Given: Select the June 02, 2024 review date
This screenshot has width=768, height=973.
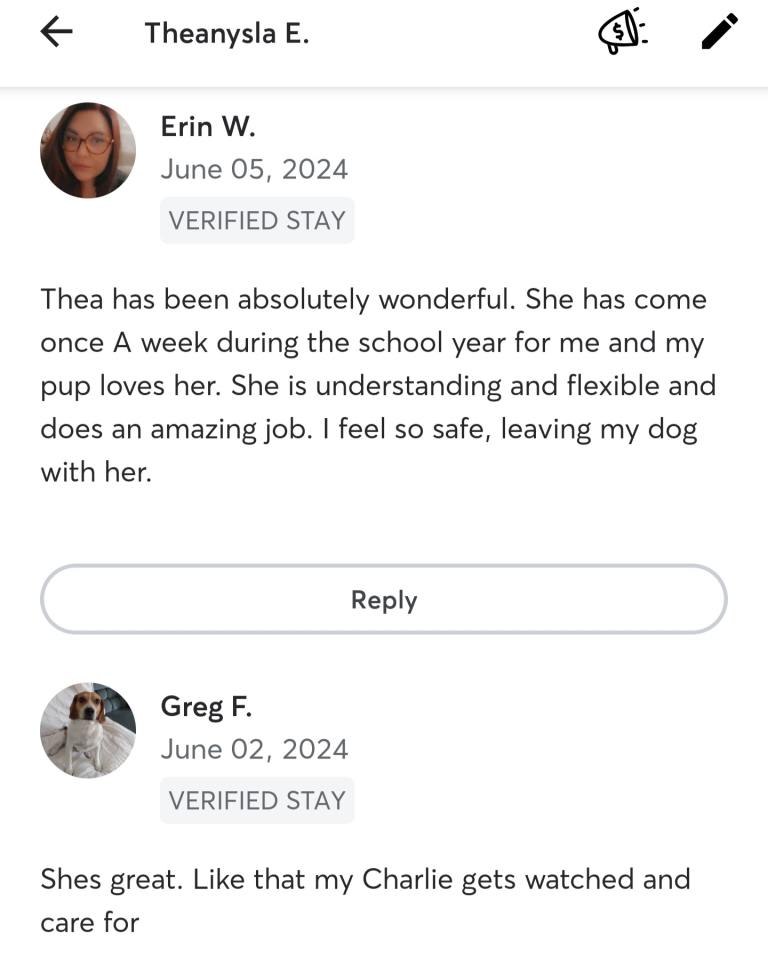Looking at the screenshot, I should pos(254,749).
